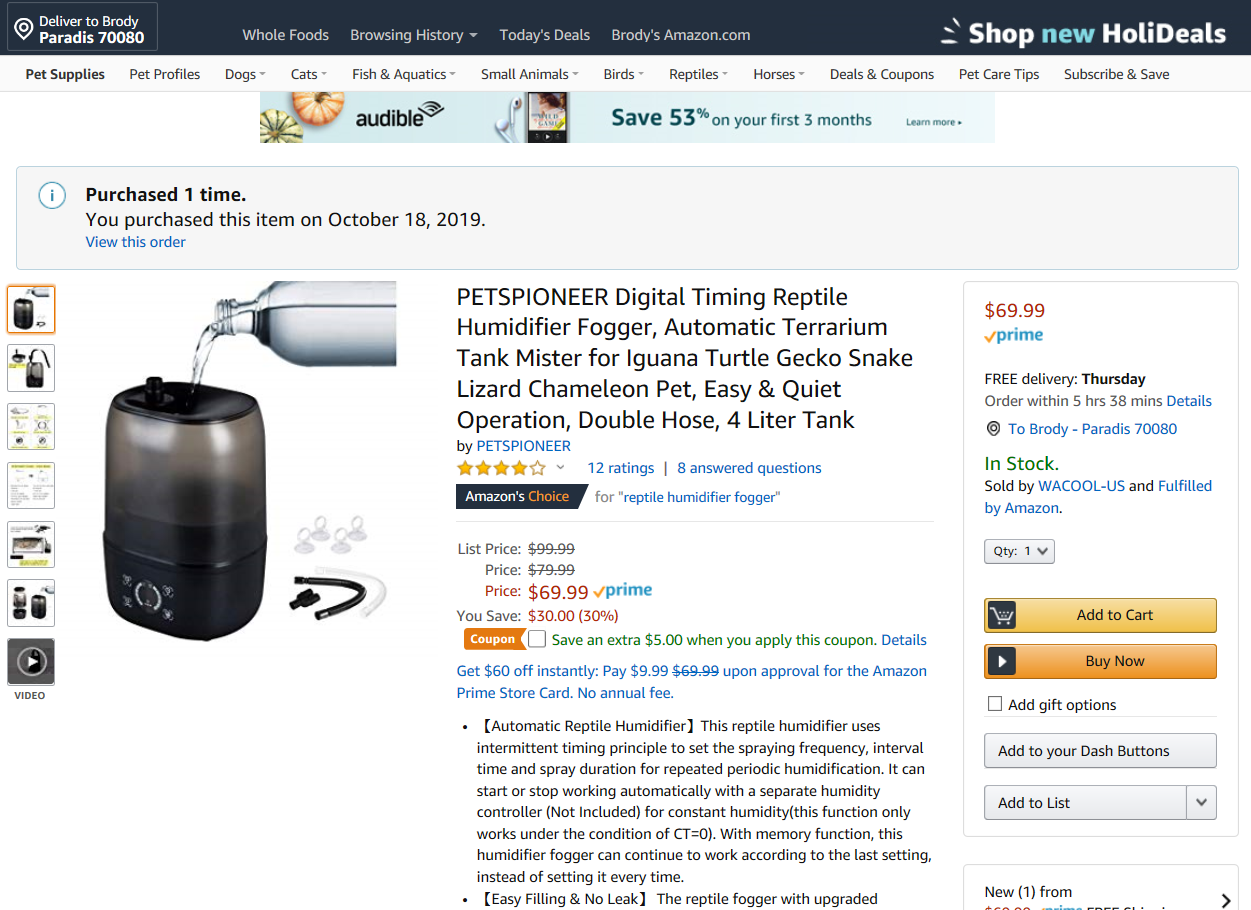
Task: Open the Reptiles menu
Action: coord(698,74)
